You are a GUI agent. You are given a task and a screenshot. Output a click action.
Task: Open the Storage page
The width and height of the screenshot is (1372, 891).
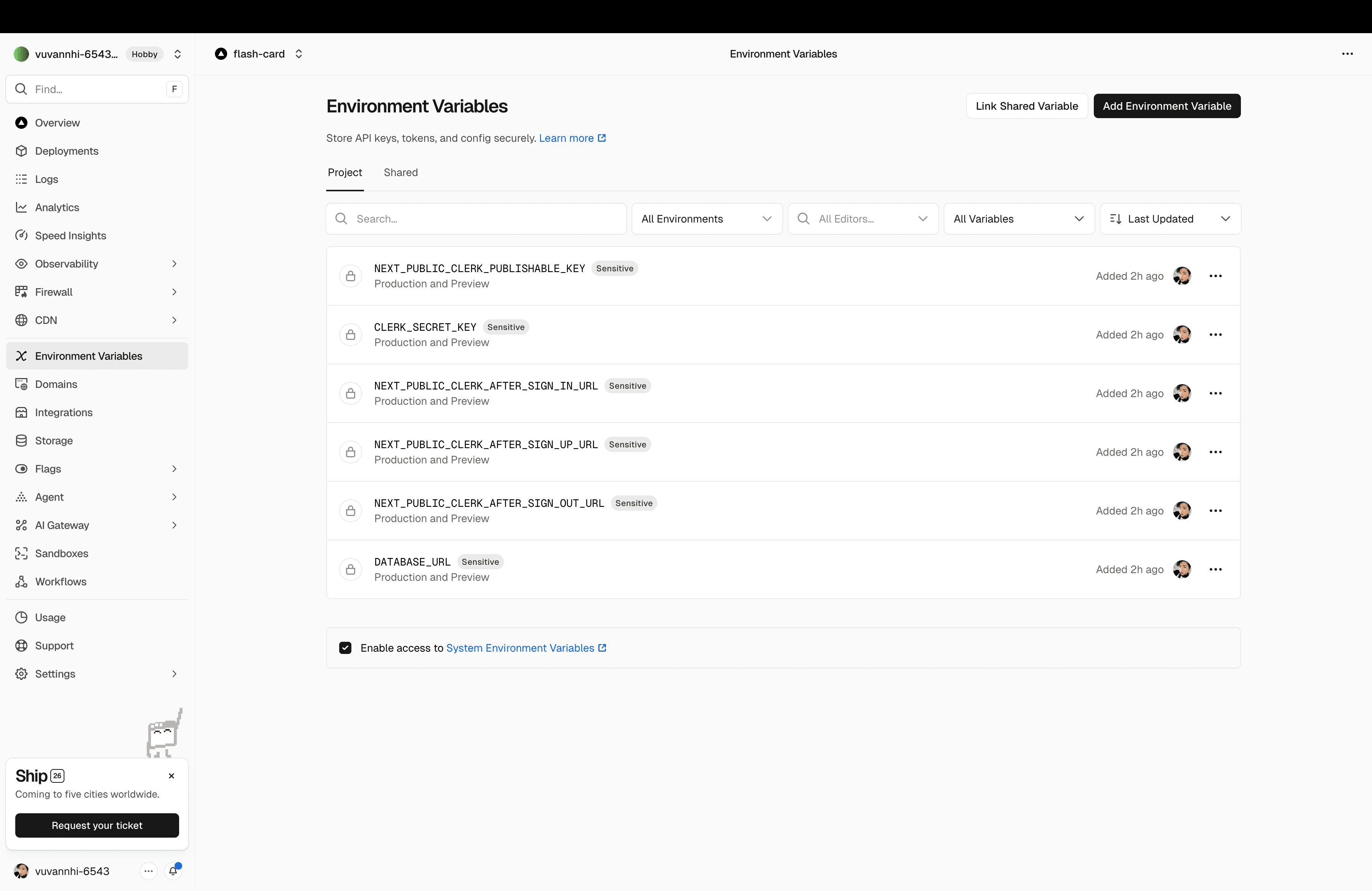tap(97, 441)
